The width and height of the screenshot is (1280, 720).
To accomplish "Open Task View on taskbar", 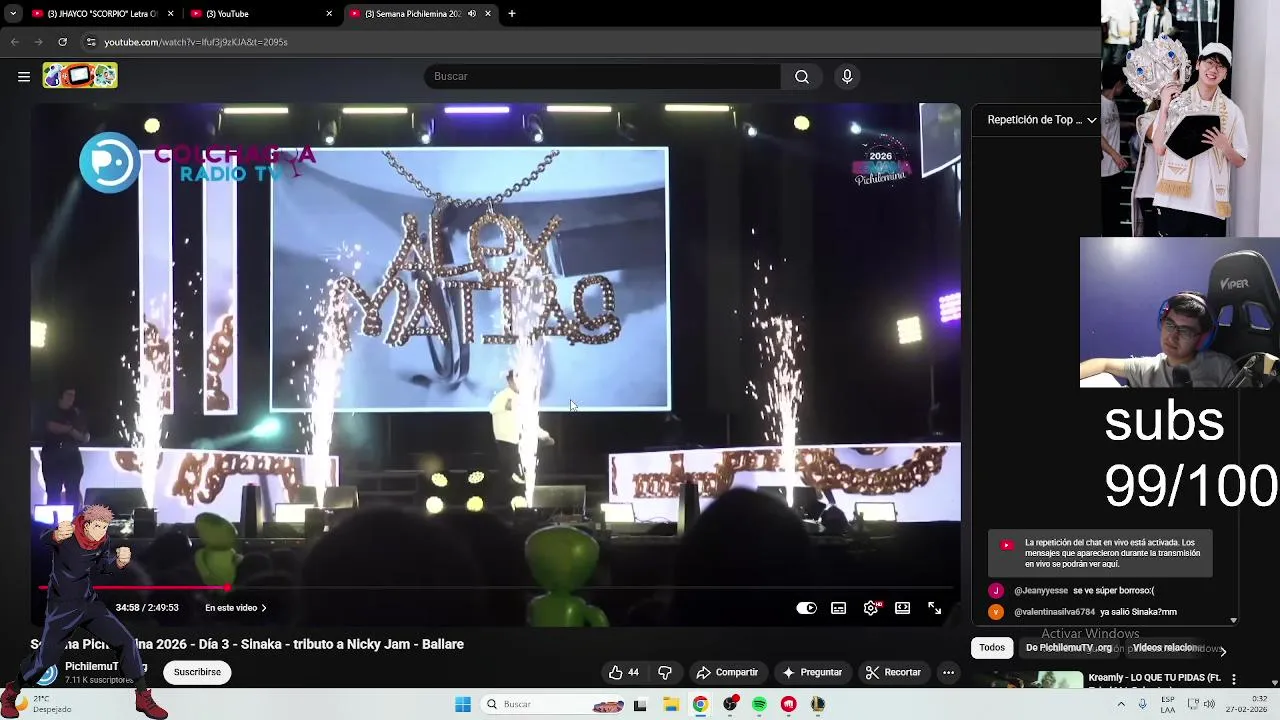I will click(x=640, y=704).
